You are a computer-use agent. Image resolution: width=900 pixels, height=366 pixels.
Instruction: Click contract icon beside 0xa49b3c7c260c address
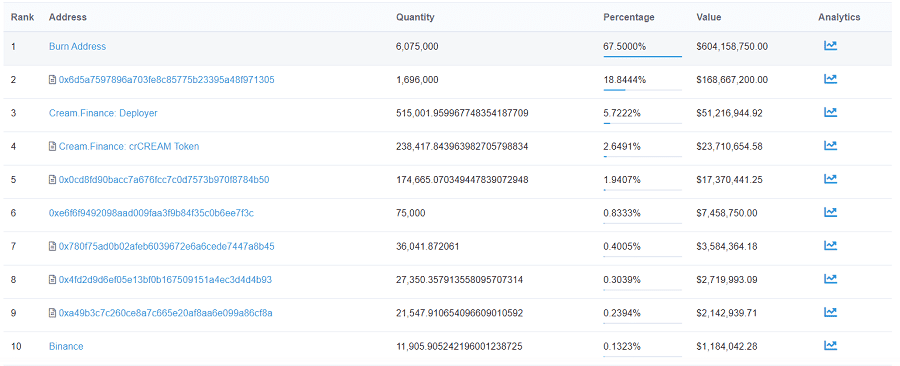[52, 313]
